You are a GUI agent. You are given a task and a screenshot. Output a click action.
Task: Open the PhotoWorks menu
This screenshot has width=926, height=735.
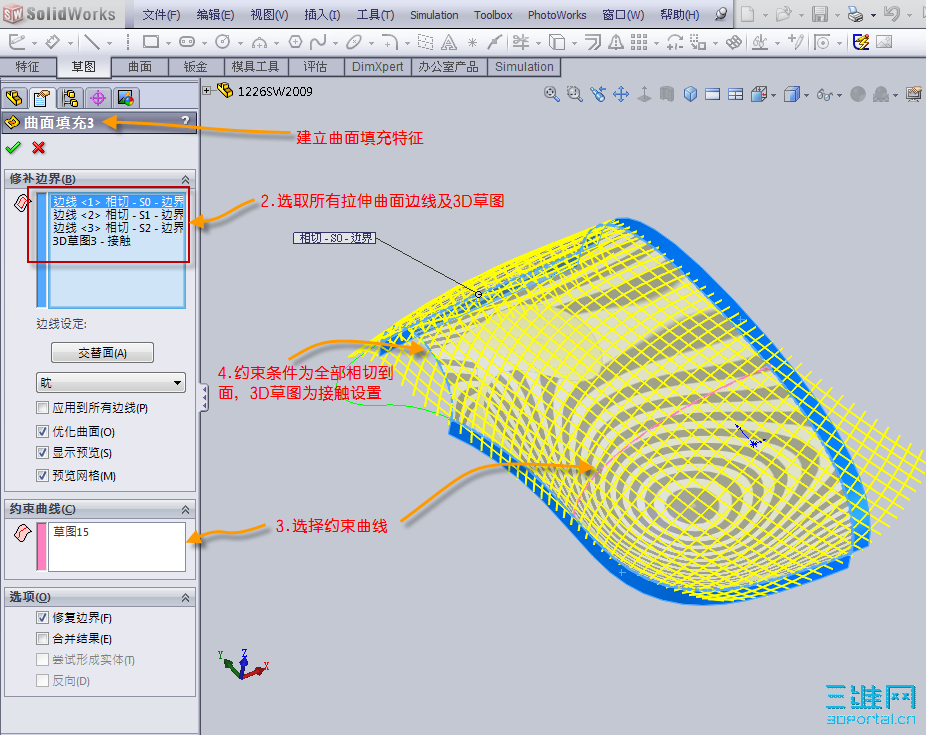[x=557, y=15]
